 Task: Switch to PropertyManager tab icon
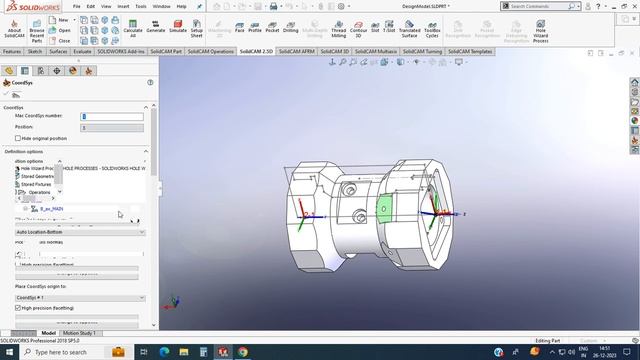click(x=25, y=71)
